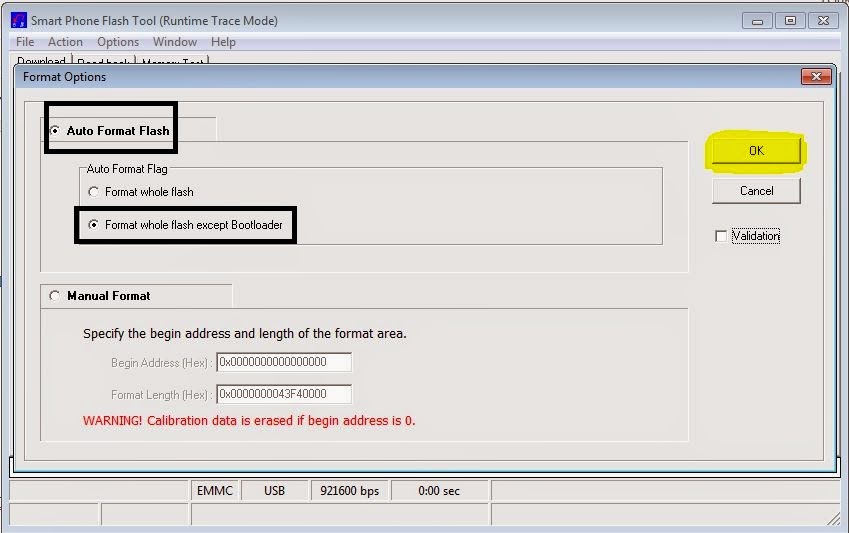Image resolution: width=849 pixels, height=533 pixels.
Task: Click the calibration data WARNING text
Action: point(249,420)
